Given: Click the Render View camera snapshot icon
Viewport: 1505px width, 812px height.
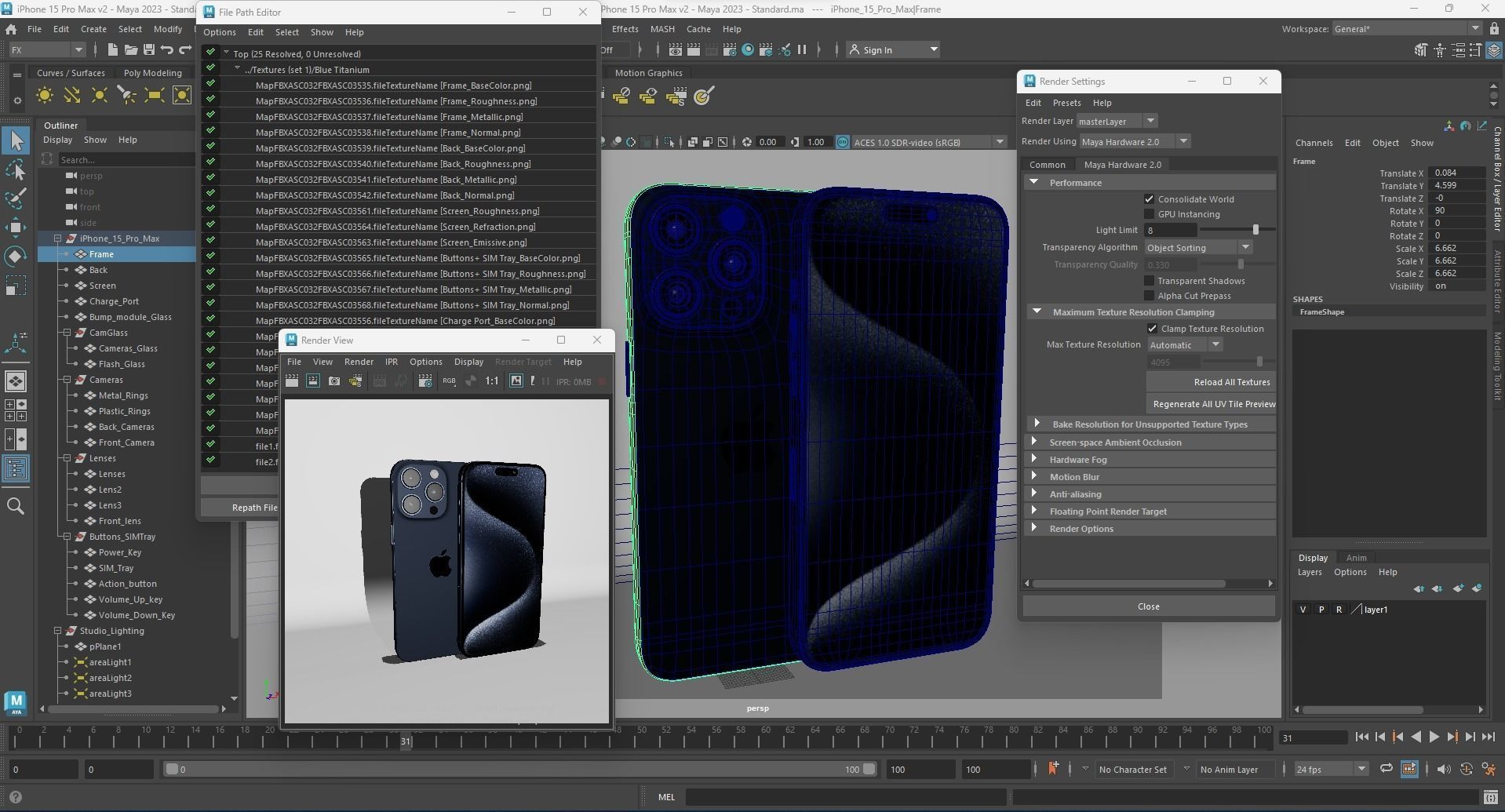Looking at the screenshot, I should coord(334,381).
